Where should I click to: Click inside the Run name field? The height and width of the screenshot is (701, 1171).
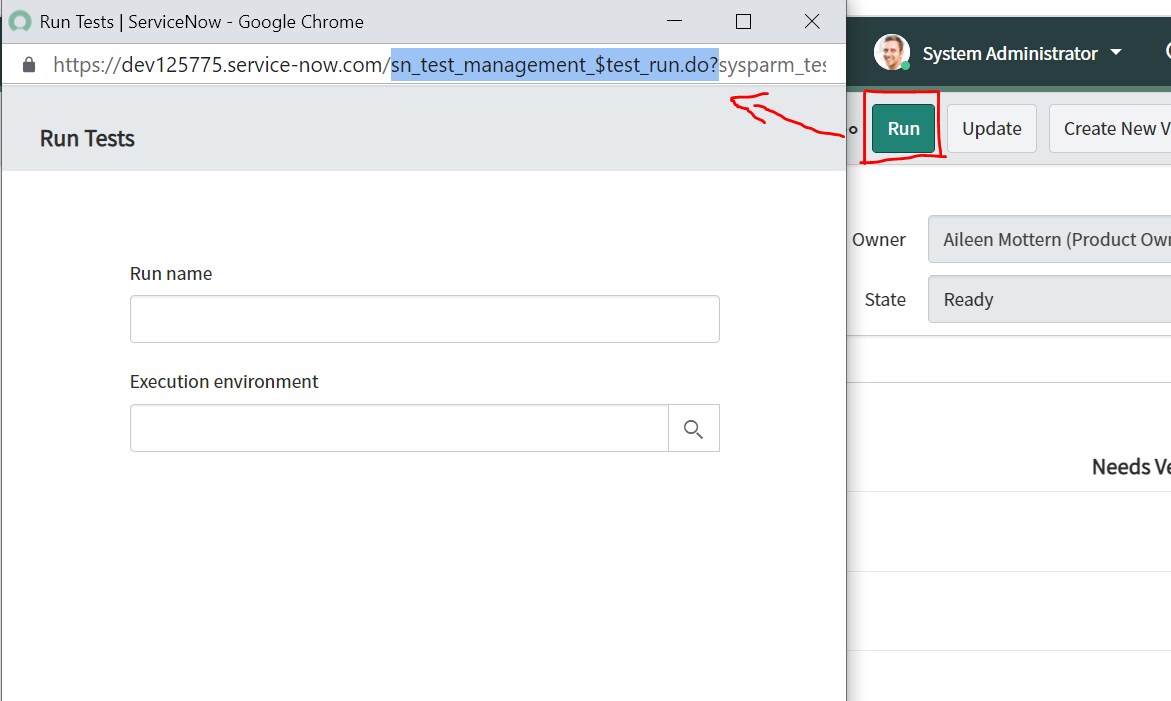[424, 318]
